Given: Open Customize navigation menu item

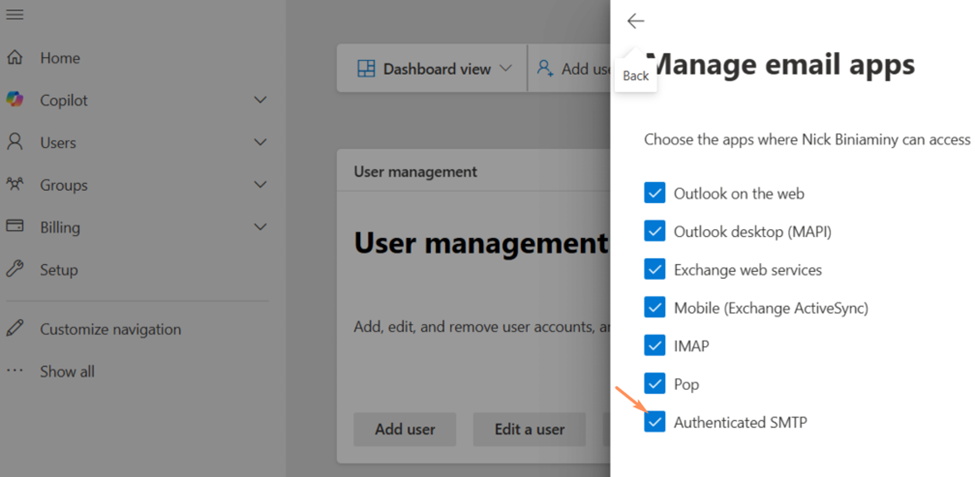Looking at the screenshot, I should pos(110,329).
